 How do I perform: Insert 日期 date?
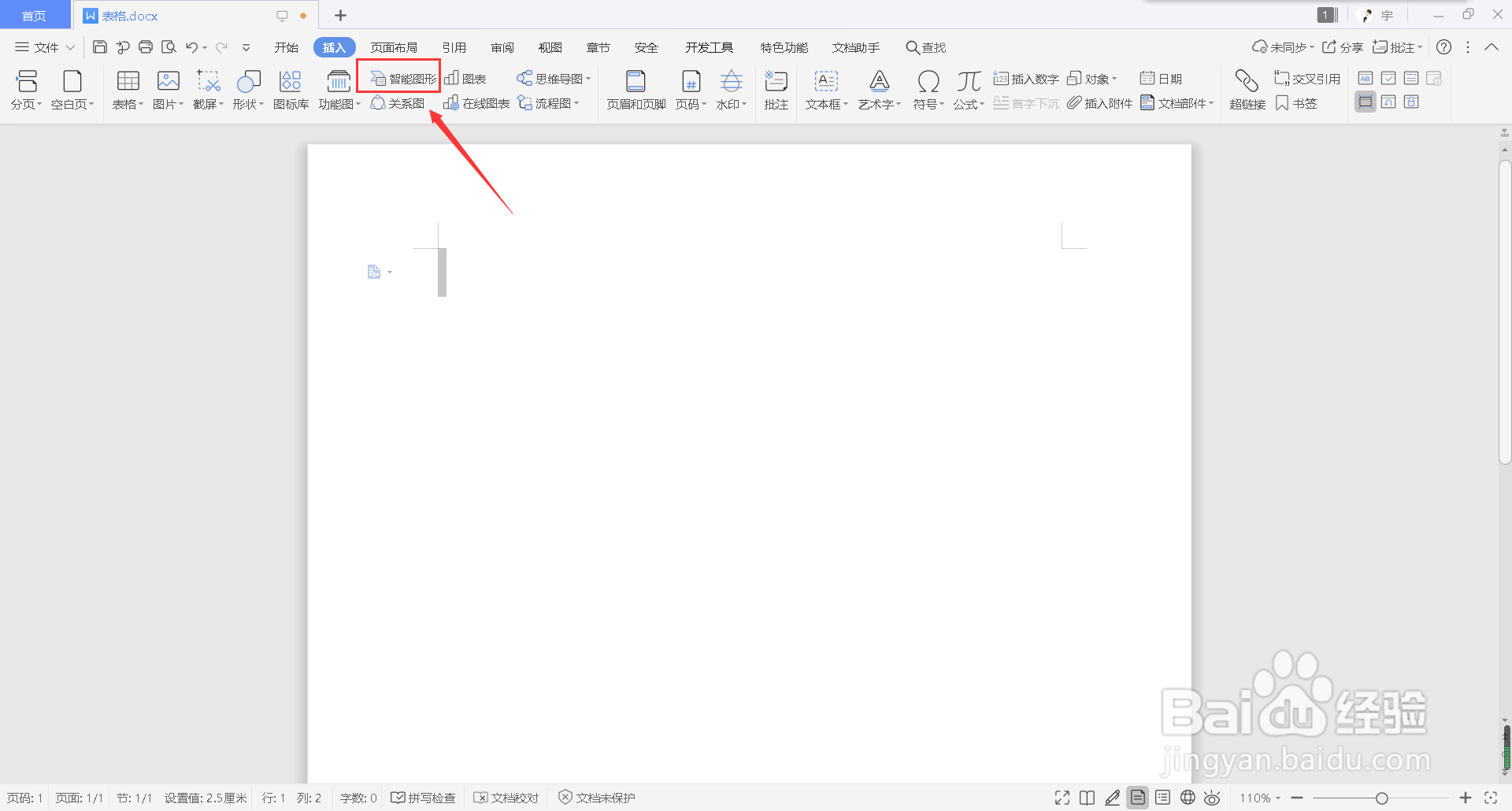[x=1161, y=79]
